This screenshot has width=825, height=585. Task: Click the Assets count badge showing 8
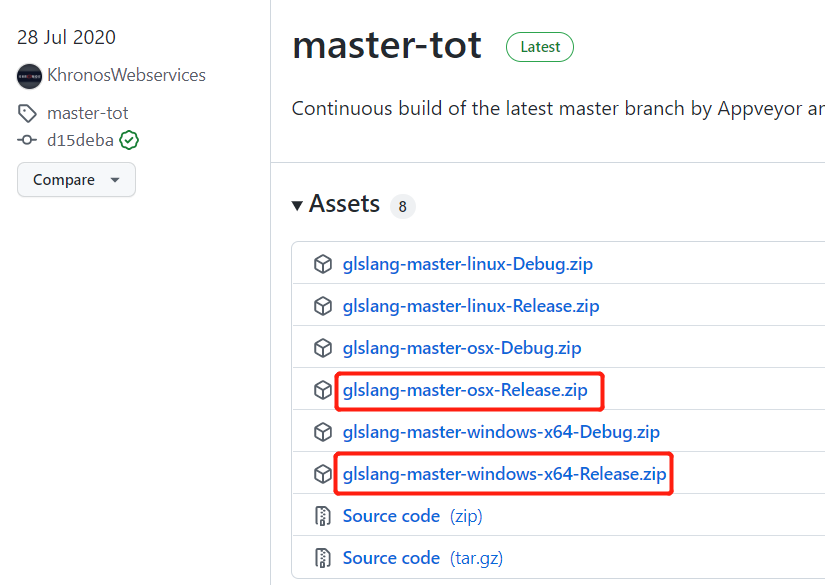(403, 206)
